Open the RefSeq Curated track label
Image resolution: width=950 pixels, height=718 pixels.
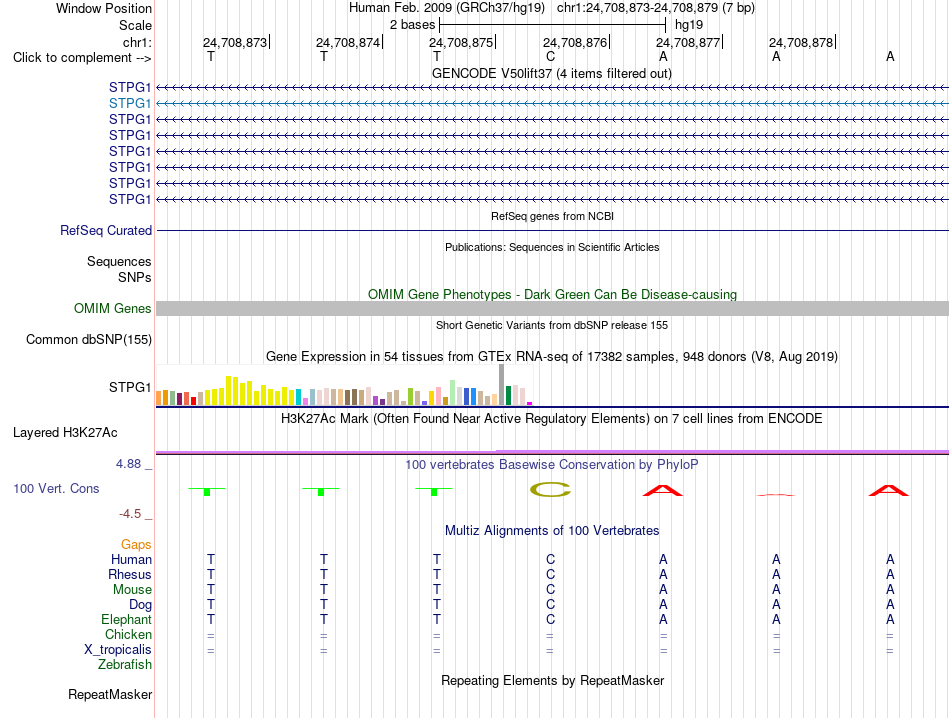tap(106, 231)
